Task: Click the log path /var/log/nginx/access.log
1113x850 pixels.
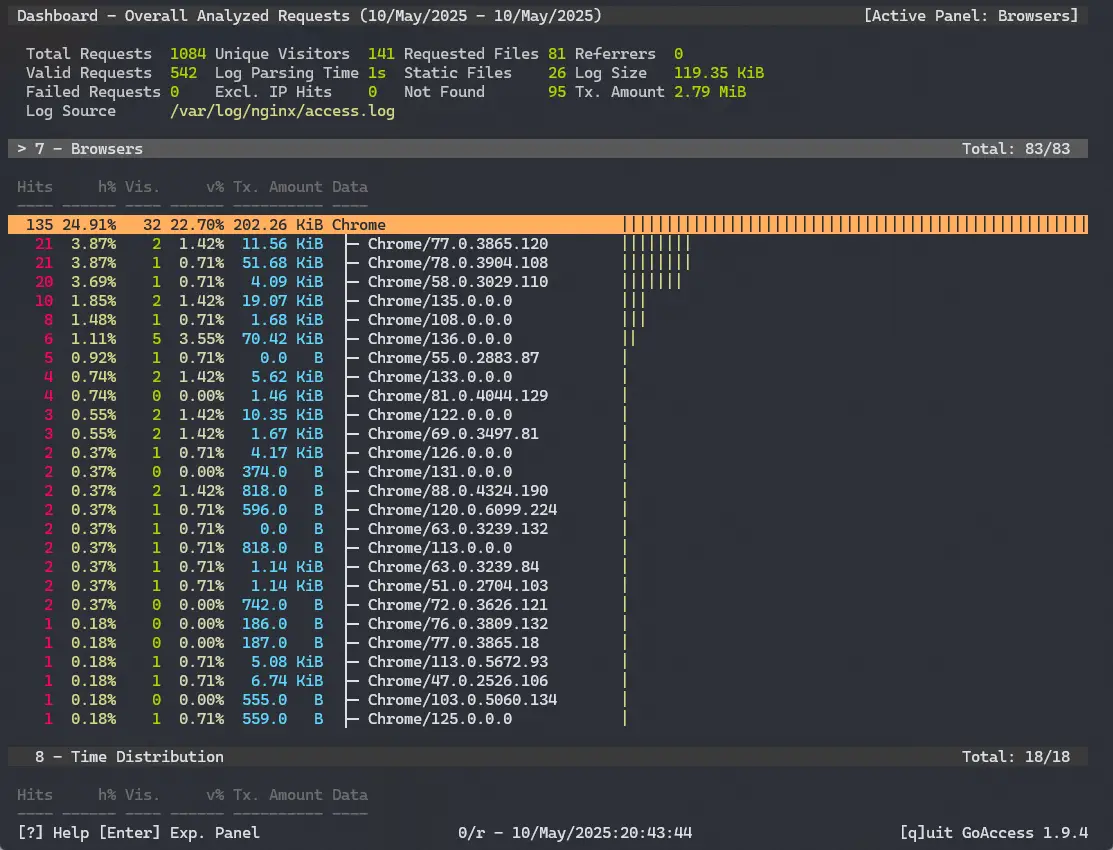Action: [283, 111]
